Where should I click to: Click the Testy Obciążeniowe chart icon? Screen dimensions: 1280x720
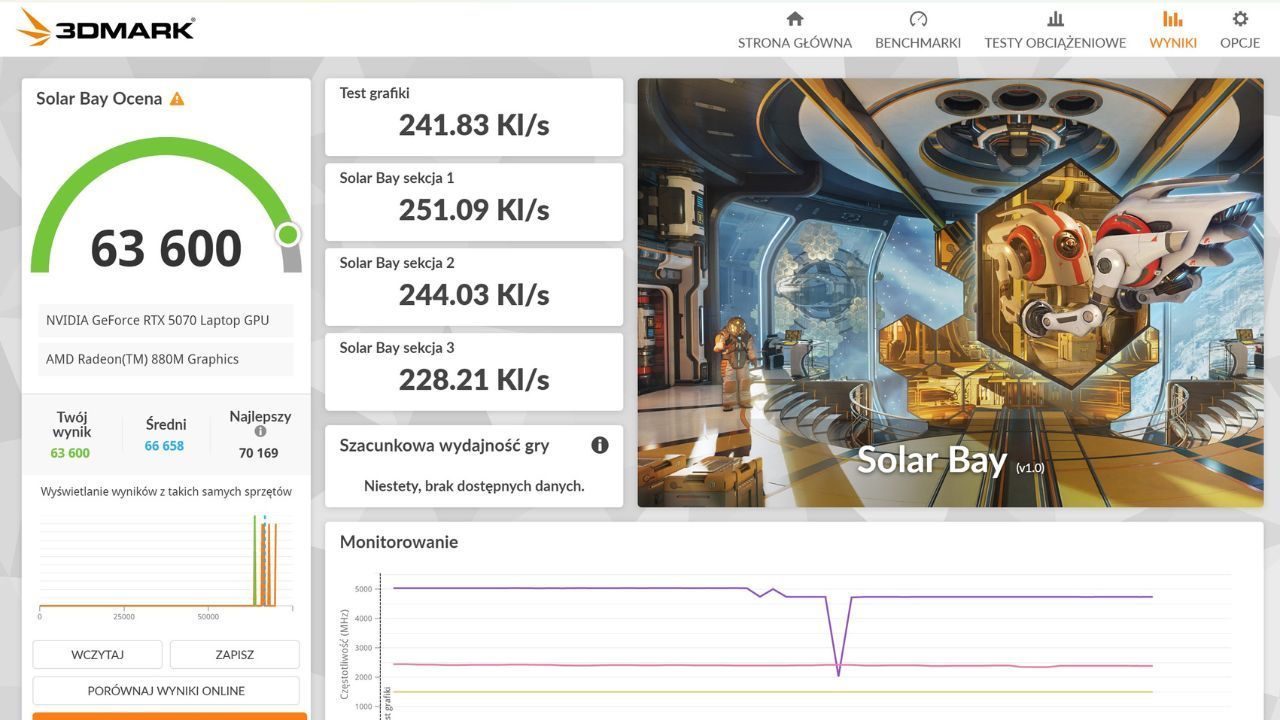click(1055, 19)
